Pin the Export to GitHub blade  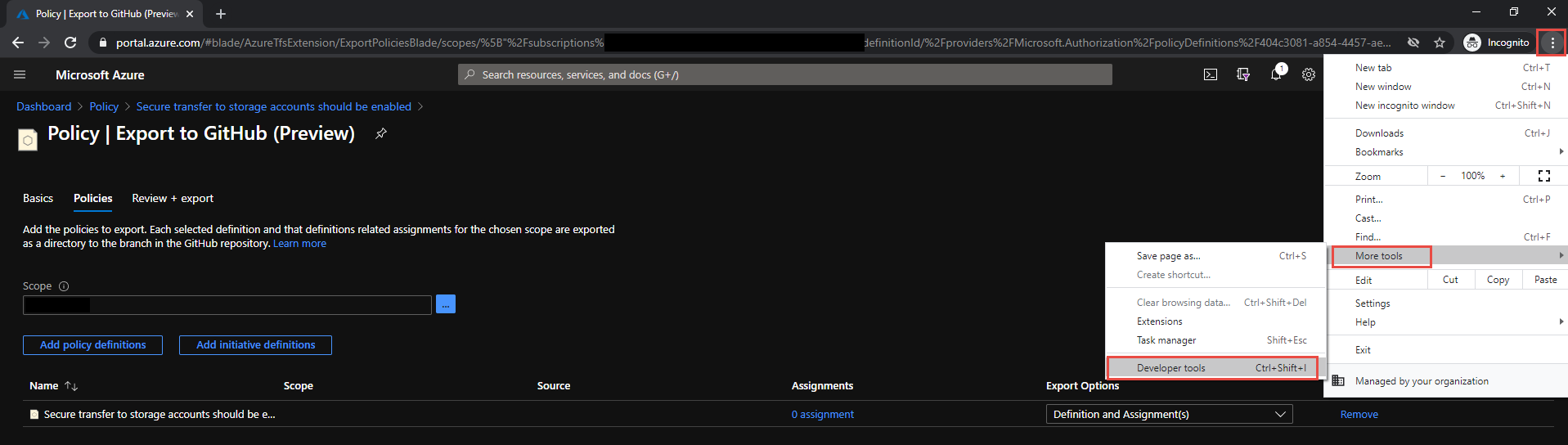(380, 133)
